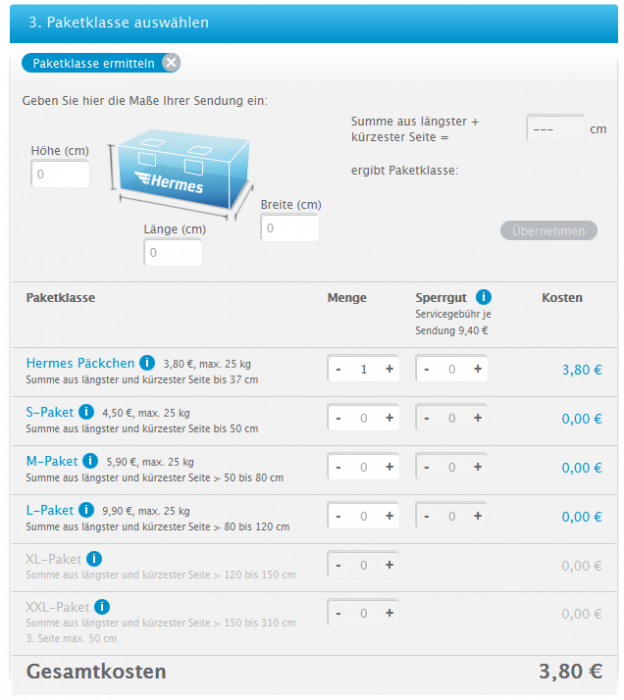The width and height of the screenshot is (624, 700).
Task: Increase XXL-Paket Menge with plus
Action: pos(390,613)
